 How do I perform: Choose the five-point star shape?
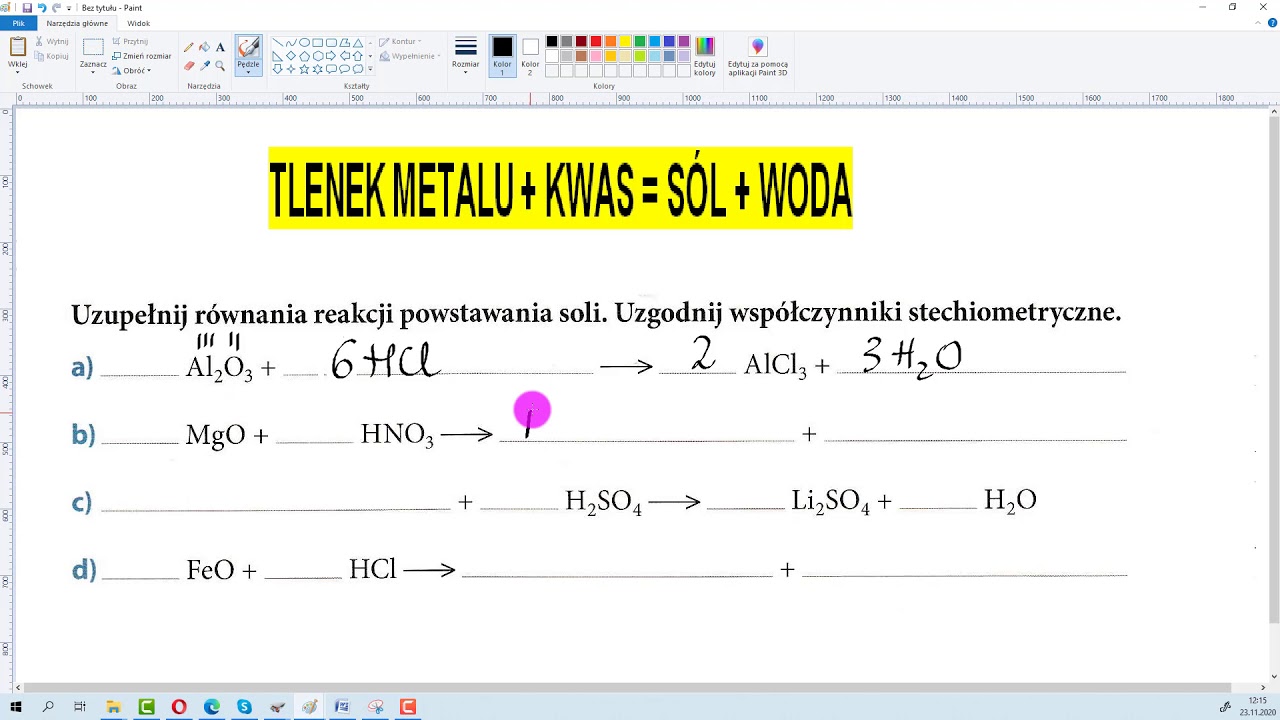(304, 69)
